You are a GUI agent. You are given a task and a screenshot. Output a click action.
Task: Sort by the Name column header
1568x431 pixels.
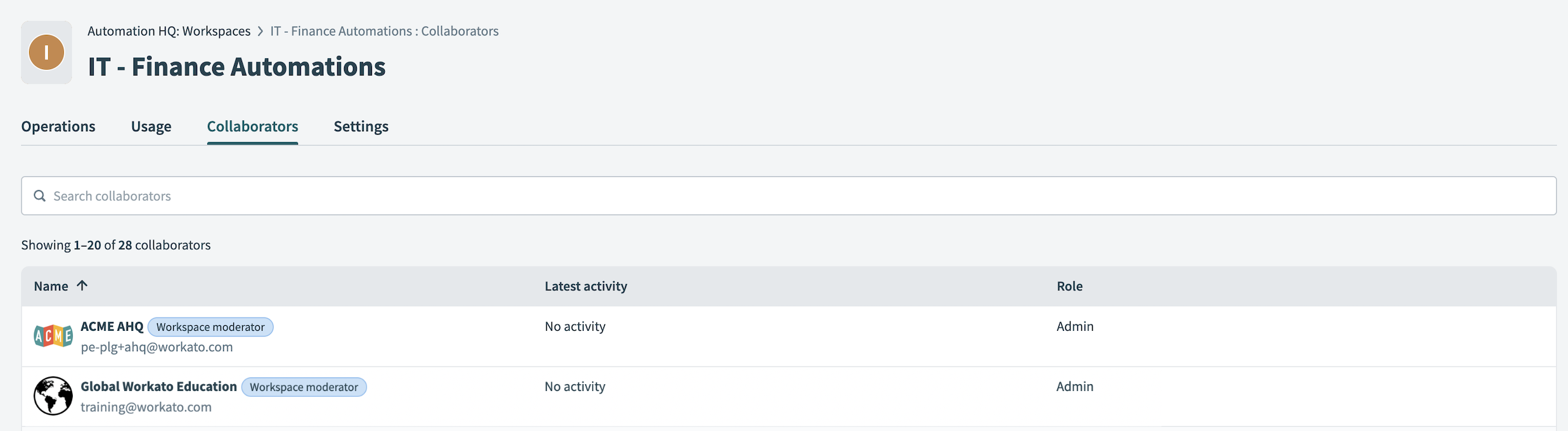[x=51, y=286]
